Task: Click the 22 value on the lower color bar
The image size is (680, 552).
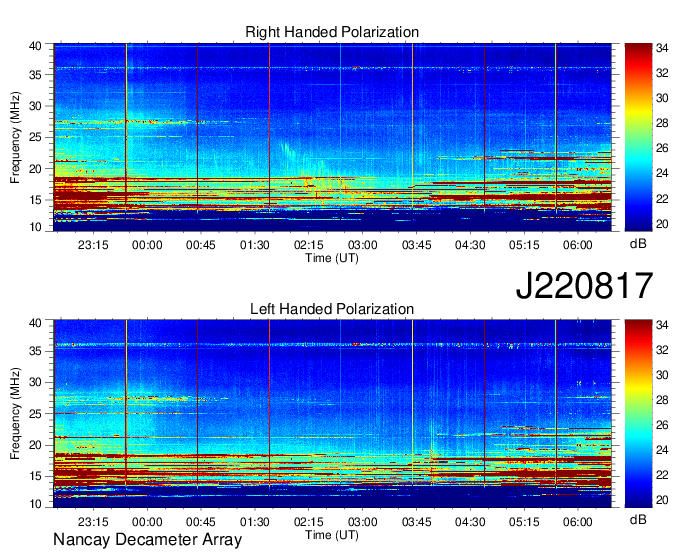Action: pyautogui.click(x=662, y=475)
